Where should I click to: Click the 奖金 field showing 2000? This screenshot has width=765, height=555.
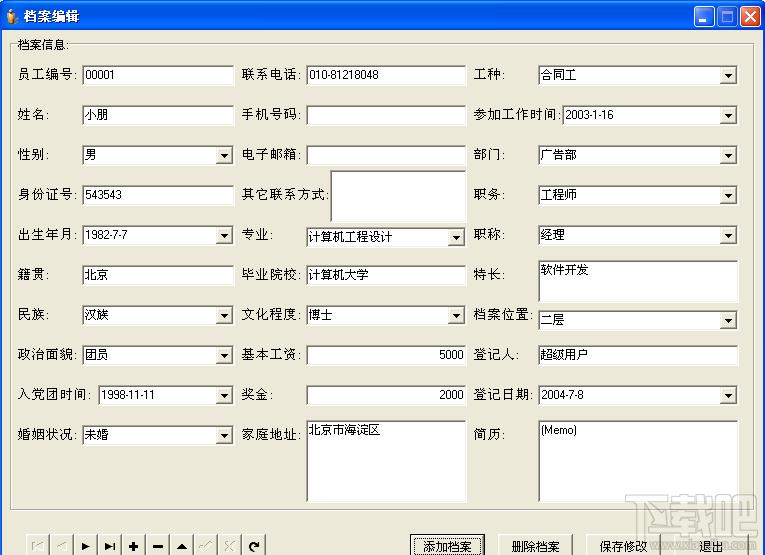(386, 395)
